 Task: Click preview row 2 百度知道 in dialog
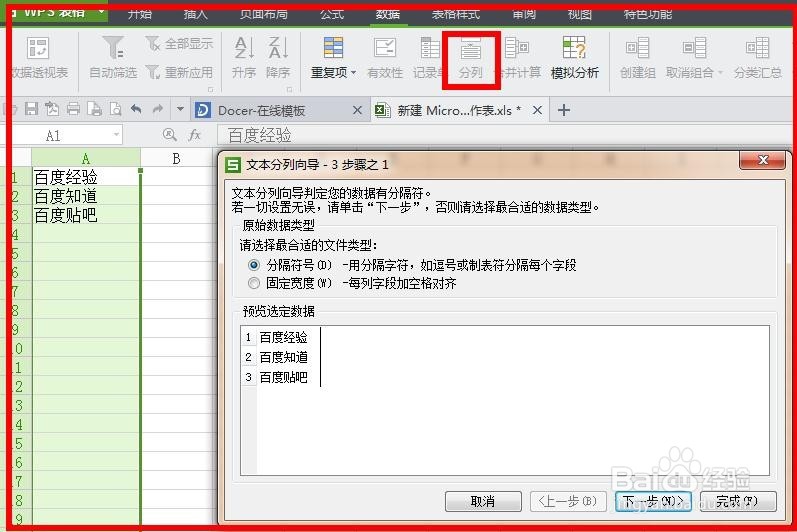(283, 357)
